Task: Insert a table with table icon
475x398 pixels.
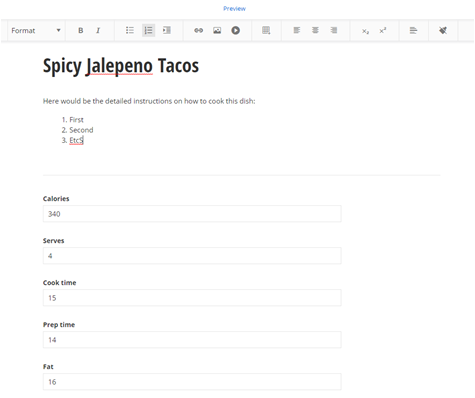Action: coord(266,31)
